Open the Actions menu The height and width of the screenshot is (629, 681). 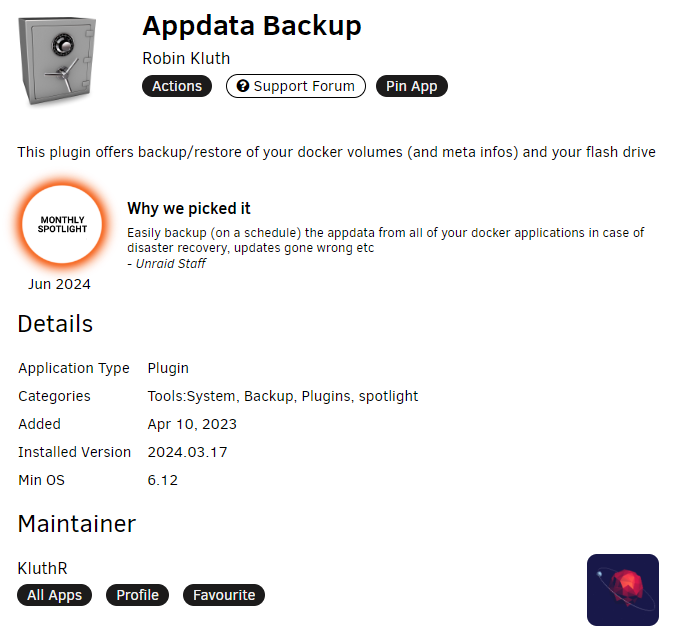tap(177, 86)
